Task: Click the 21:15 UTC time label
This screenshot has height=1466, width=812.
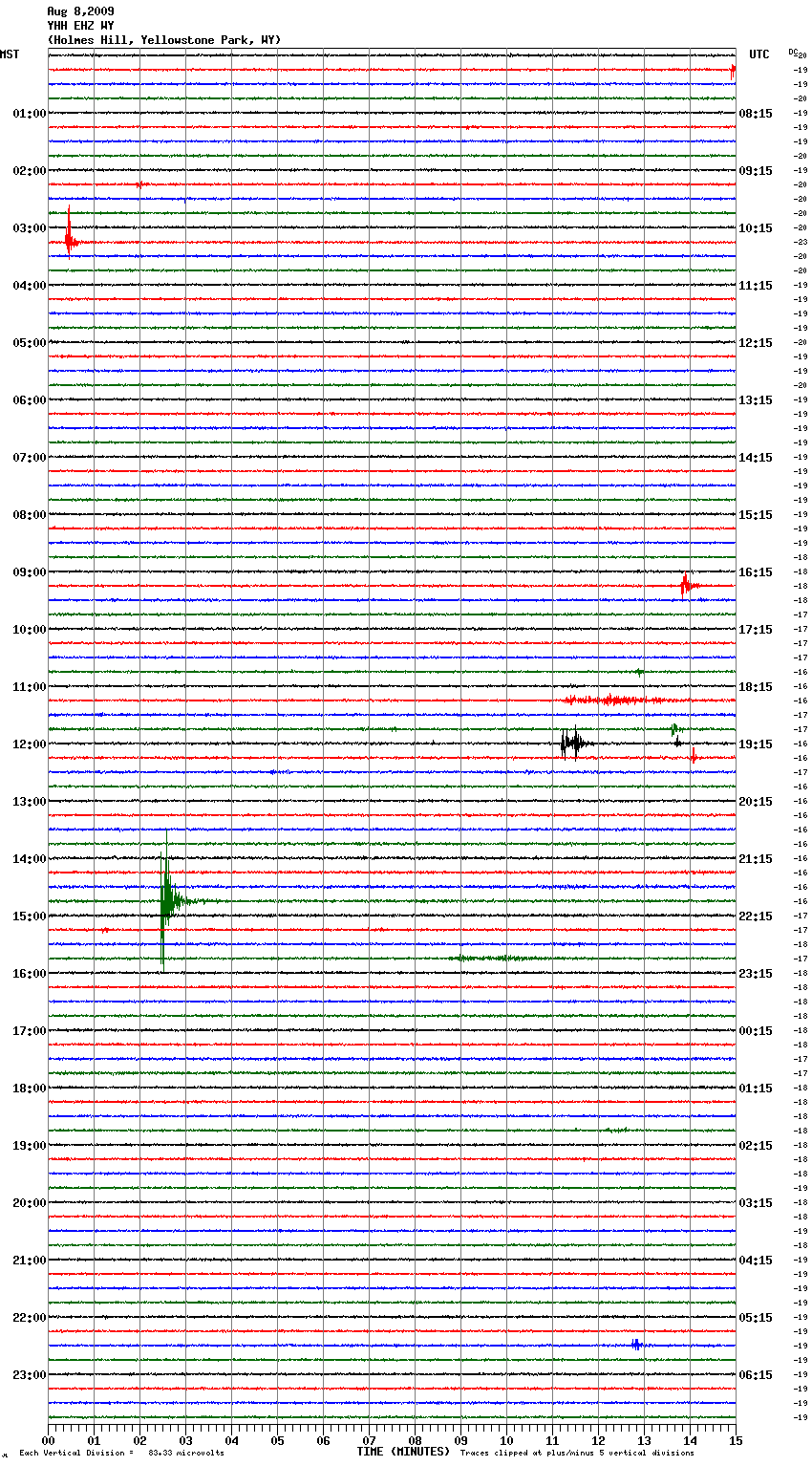Action: (756, 859)
